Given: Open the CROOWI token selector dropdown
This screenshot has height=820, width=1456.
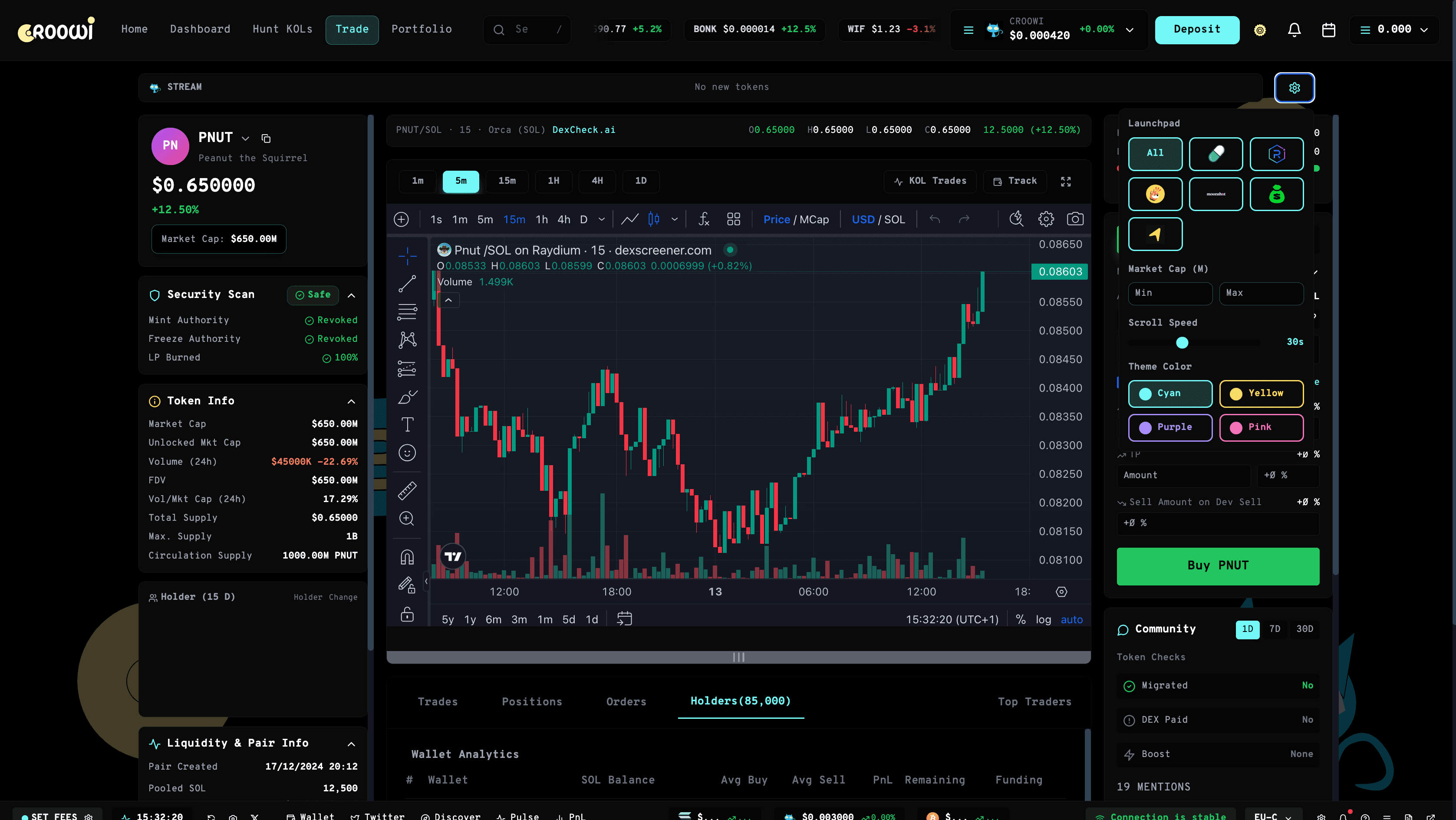Looking at the screenshot, I should (x=1129, y=30).
